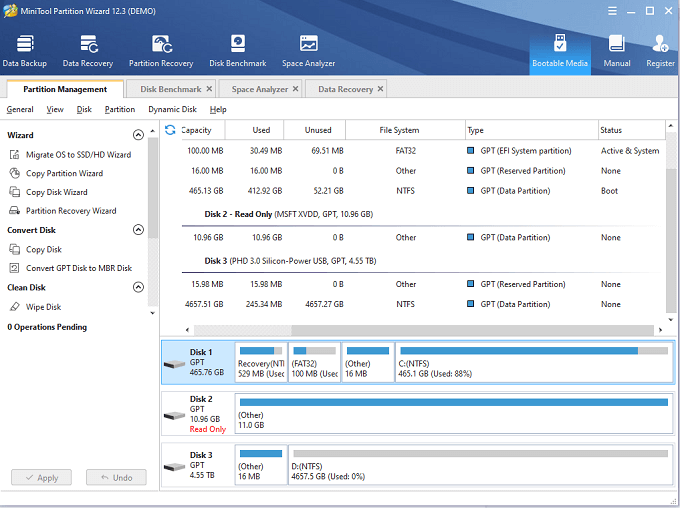Refresh the disk list with the reload icon
Viewport: 680px width, 508px height.
coord(170,130)
